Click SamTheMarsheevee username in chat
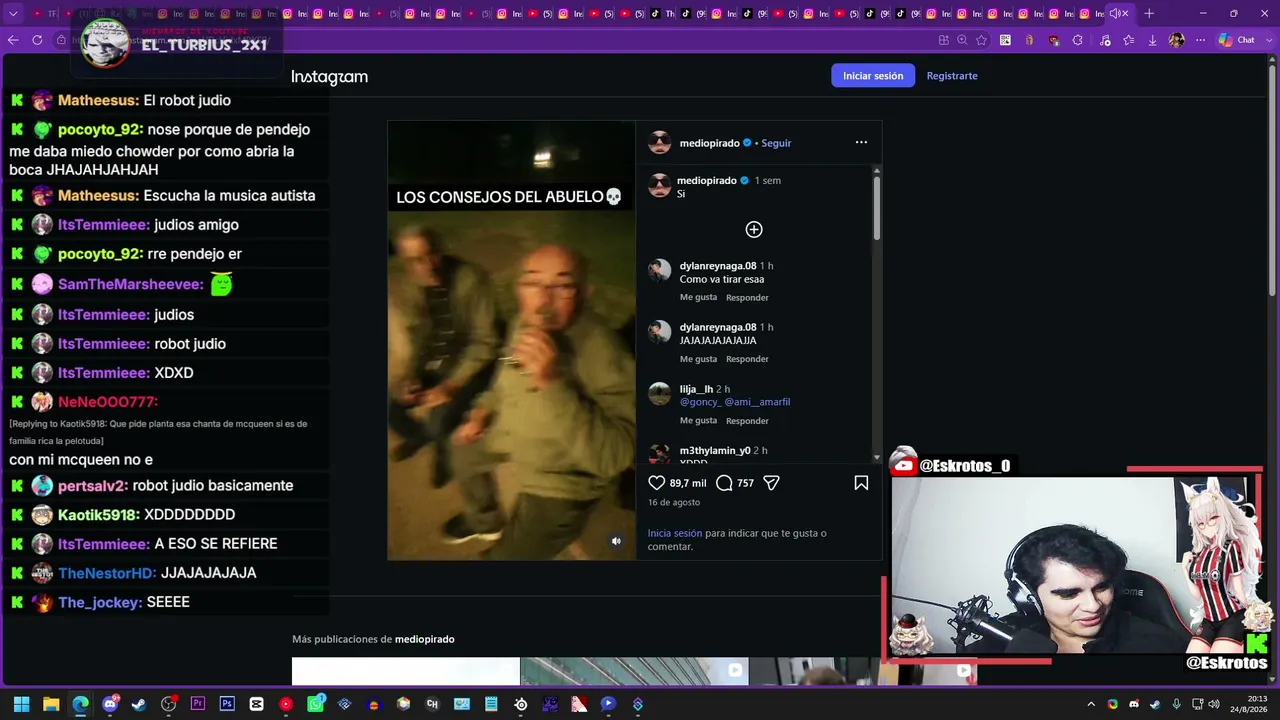1280x720 pixels. (x=130, y=285)
